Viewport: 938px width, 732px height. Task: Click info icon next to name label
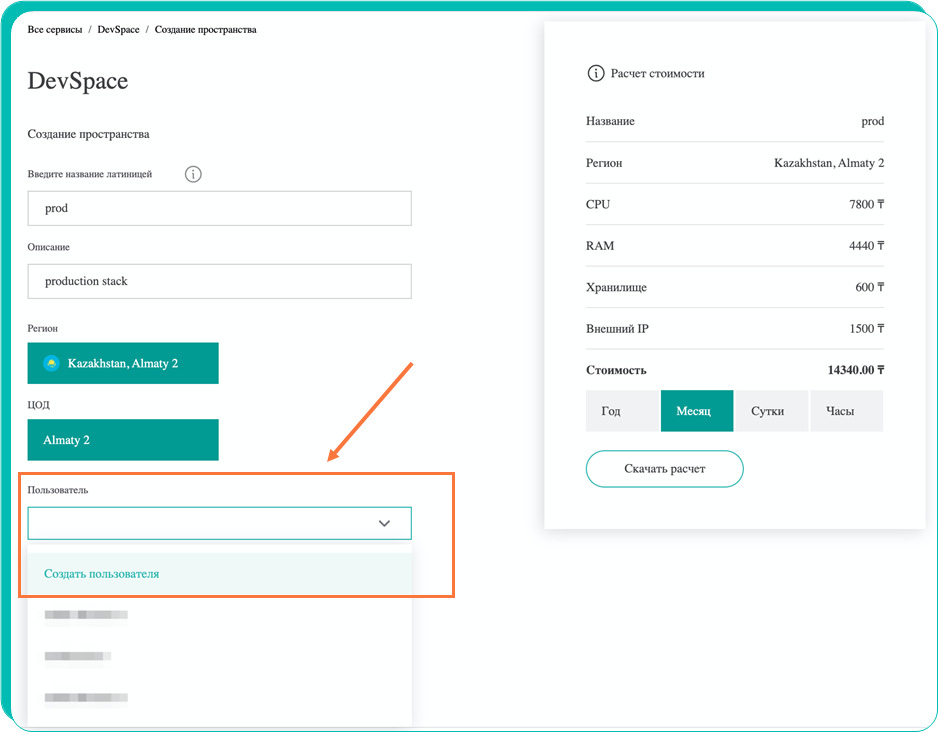pyautogui.click(x=194, y=174)
